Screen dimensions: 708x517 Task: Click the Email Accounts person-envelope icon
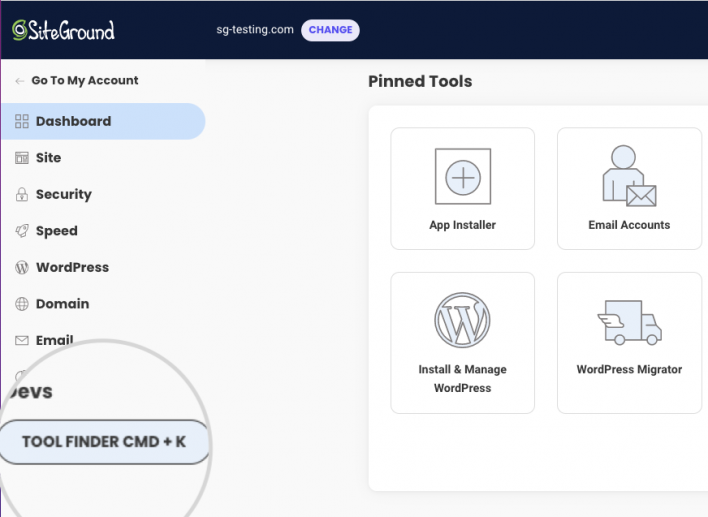[x=629, y=176]
